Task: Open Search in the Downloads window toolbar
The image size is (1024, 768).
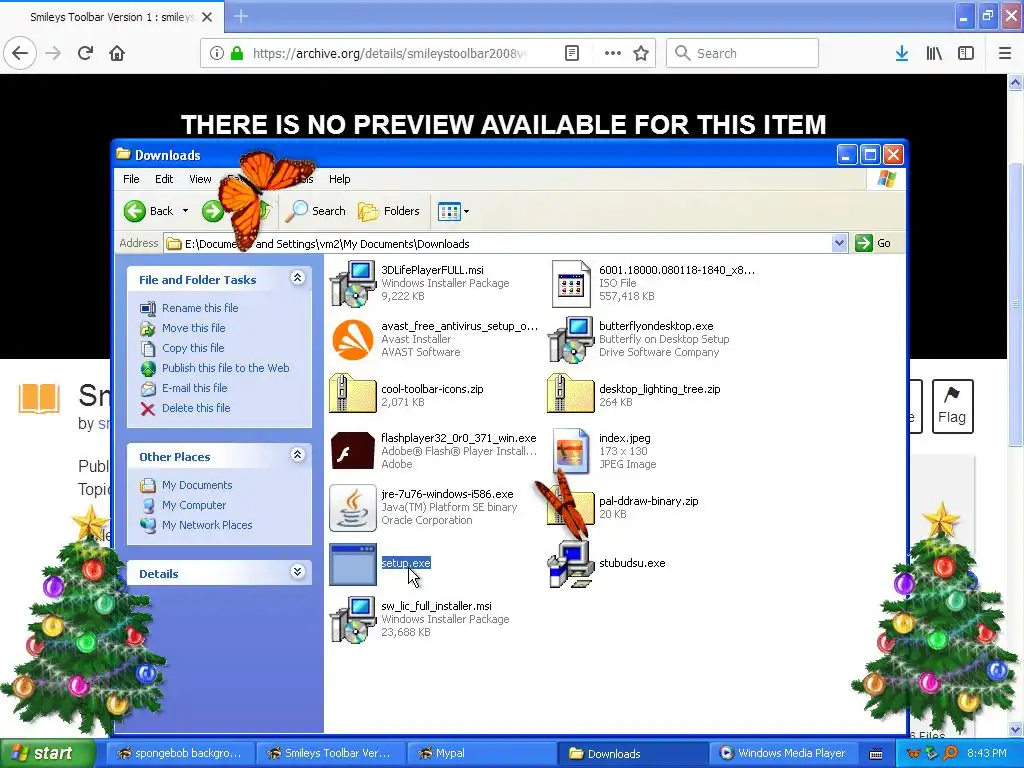Action: coord(316,211)
